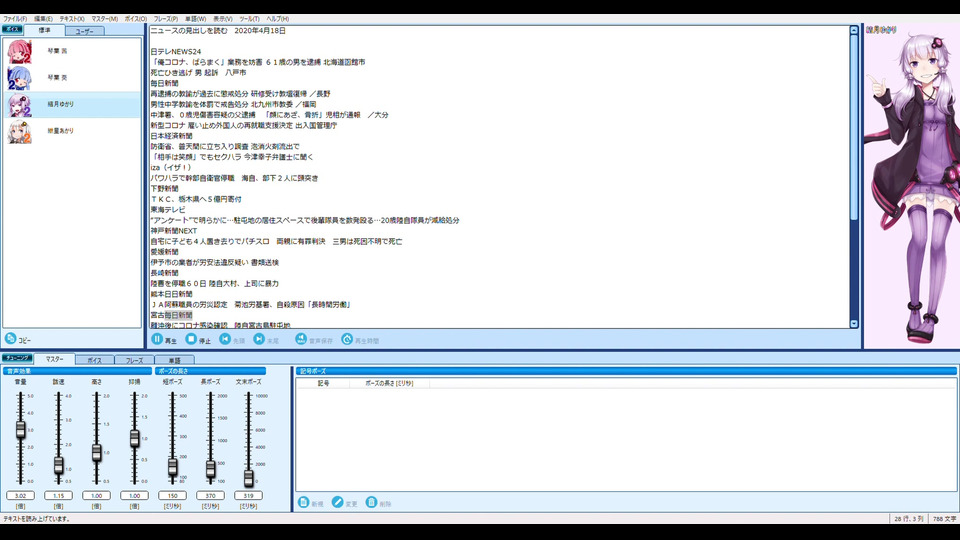Switch to 標準 voice preset tab

(44, 30)
